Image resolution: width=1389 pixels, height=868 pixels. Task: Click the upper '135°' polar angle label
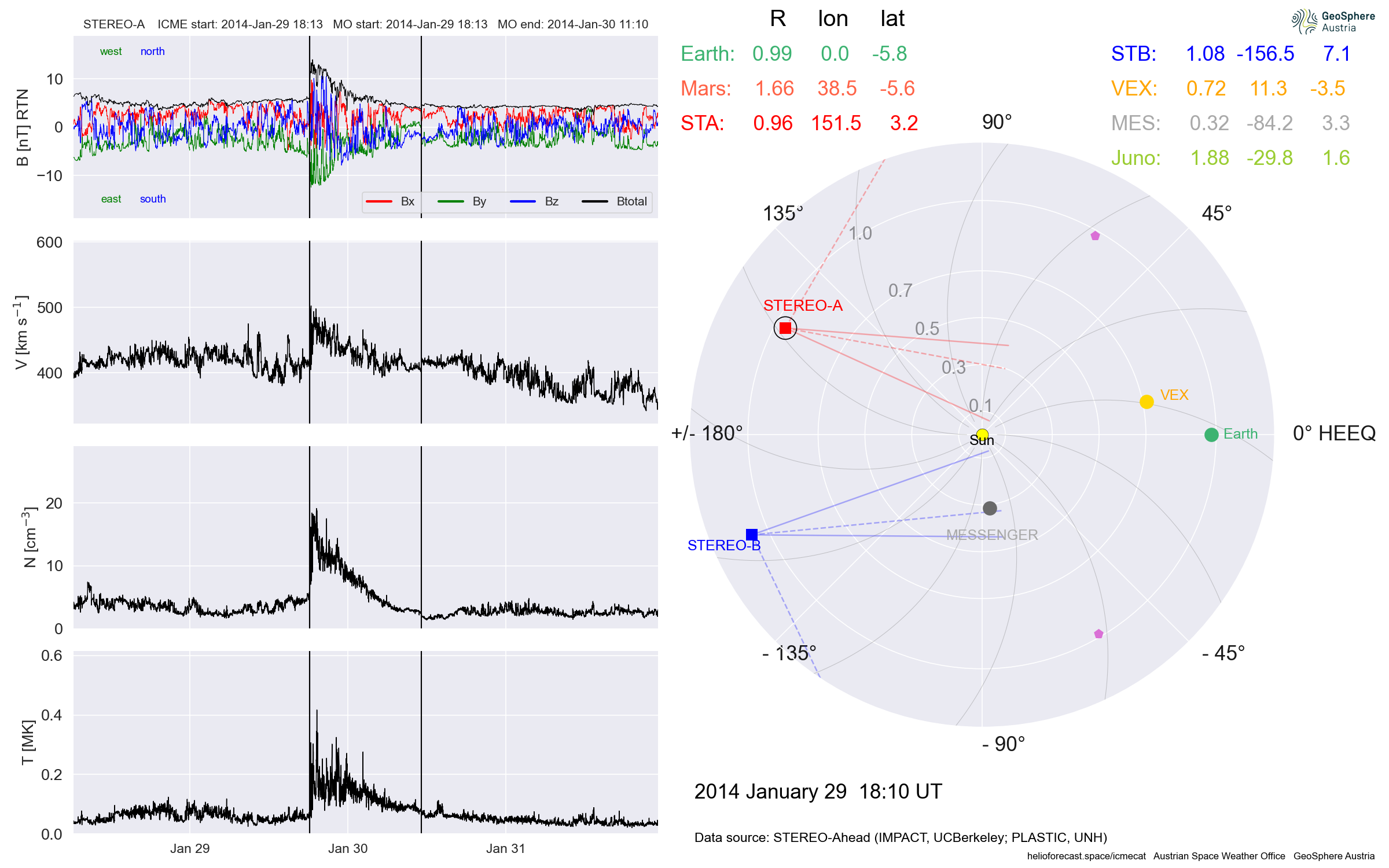click(783, 214)
